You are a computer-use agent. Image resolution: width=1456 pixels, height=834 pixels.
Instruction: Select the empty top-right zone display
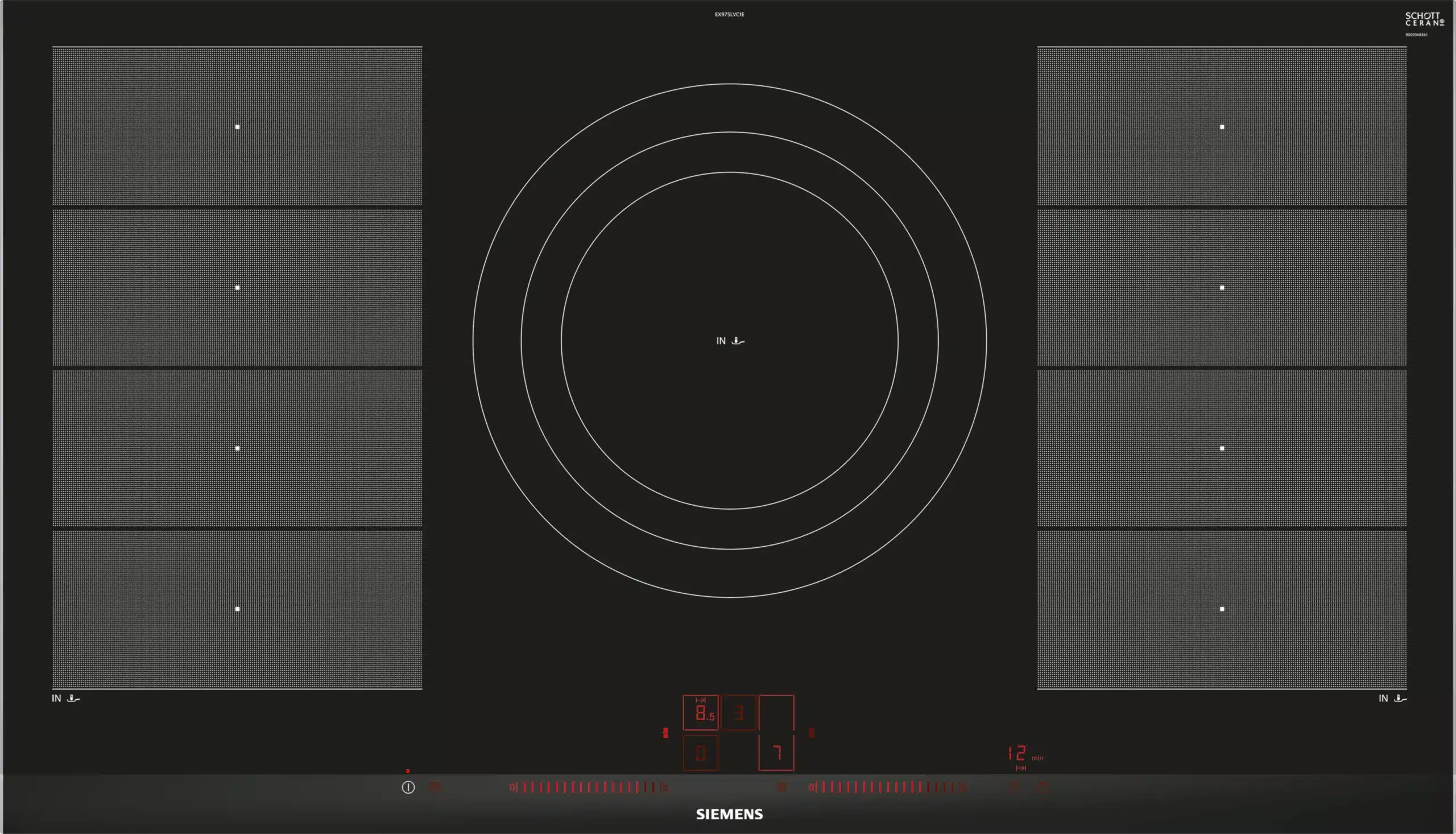point(776,713)
